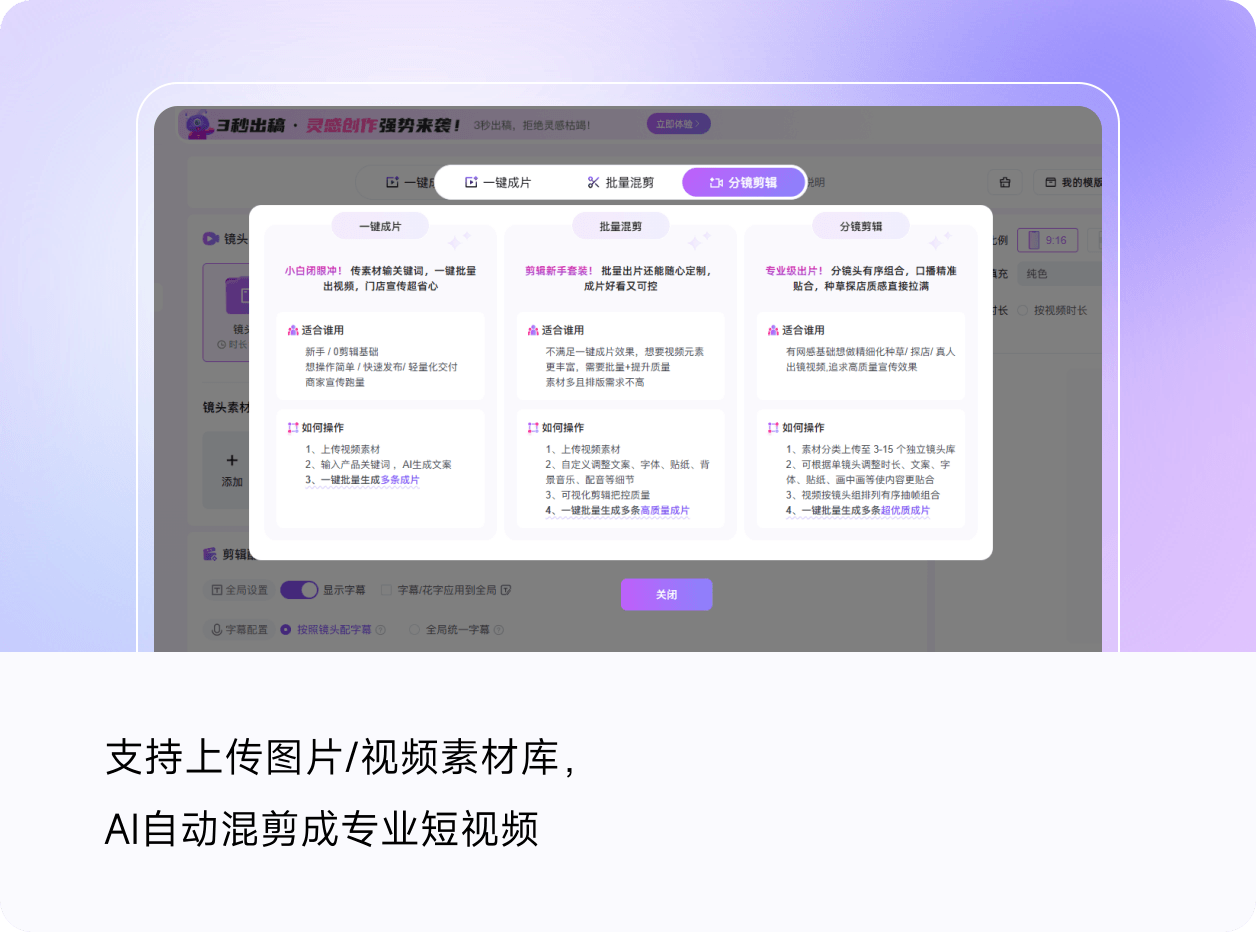Screen dimensions: 1256x932
Task: Open 全局设置 settings
Action: pos(238,590)
